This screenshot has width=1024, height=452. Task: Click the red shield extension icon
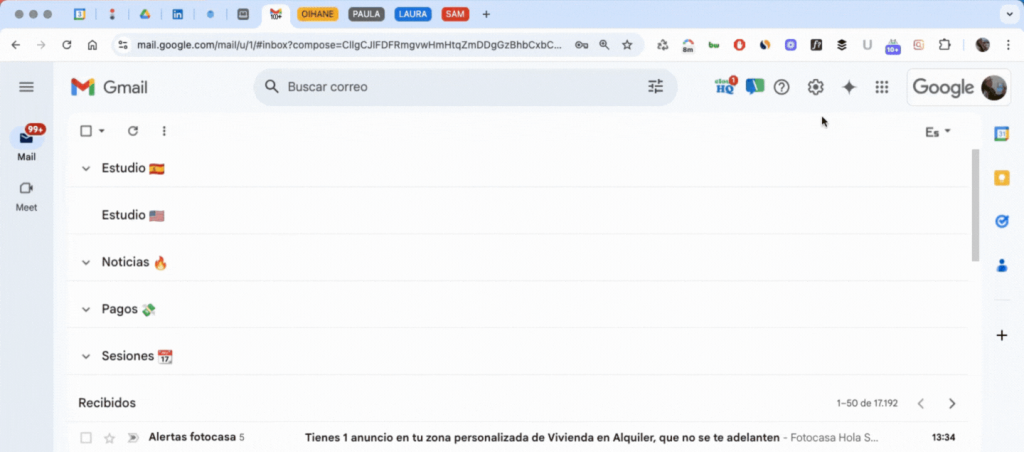[x=739, y=45]
